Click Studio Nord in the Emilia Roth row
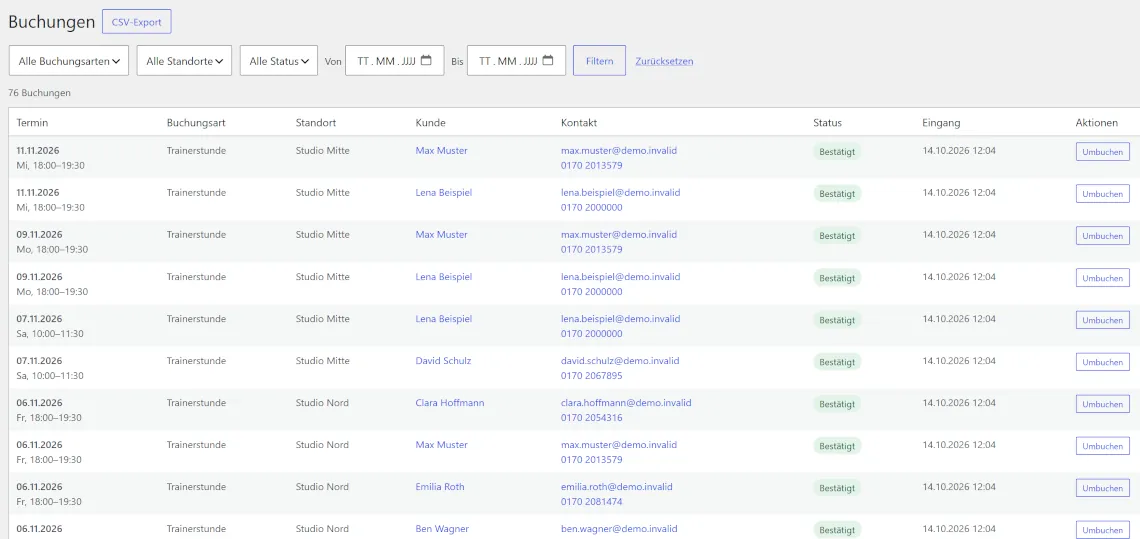This screenshot has width=1140, height=539. tap(322, 487)
